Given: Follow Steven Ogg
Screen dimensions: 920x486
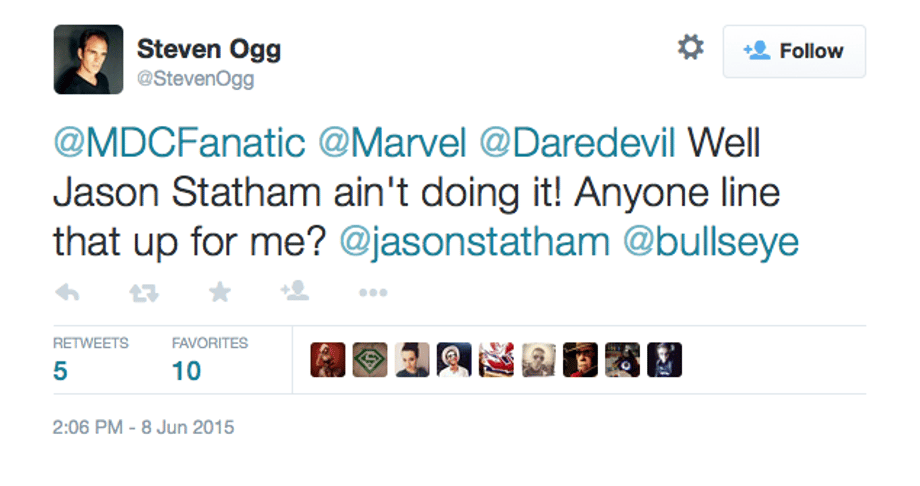Looking at the screenshot, I should (794, 51).
